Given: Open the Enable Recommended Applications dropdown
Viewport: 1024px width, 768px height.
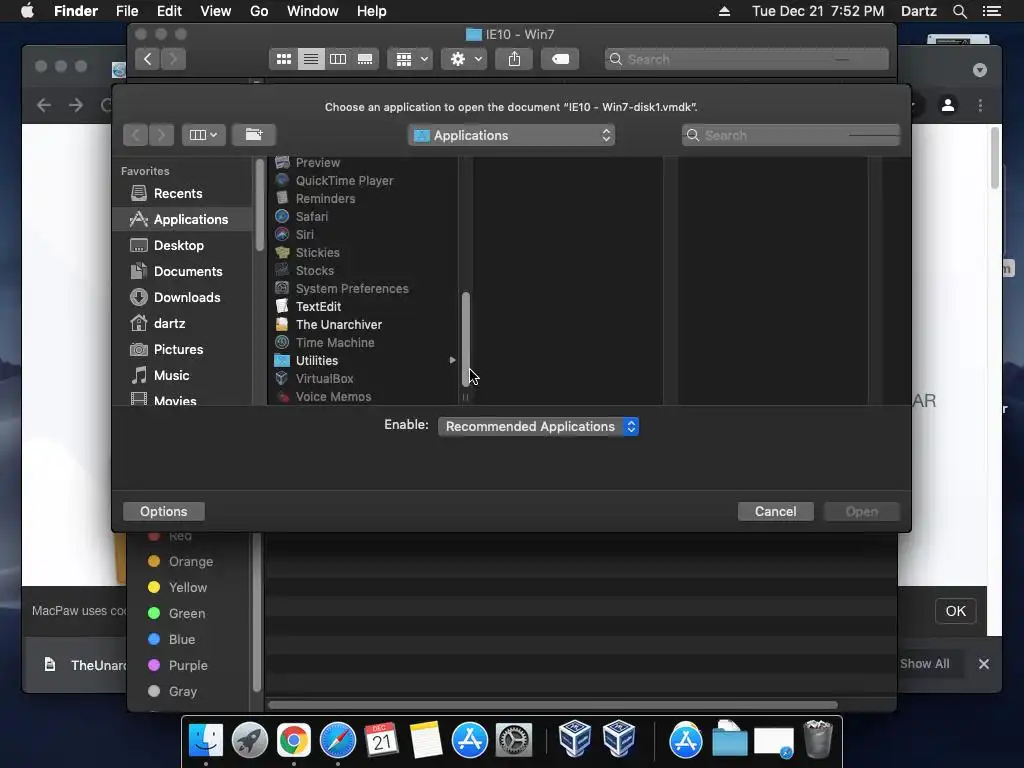Looking at the screenshot, I should coord(538,426).
